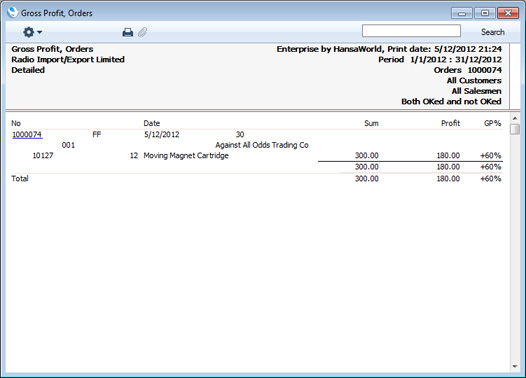Click item code 10127
526x378 pixels.
pyautogui.click(x=43, y=156)
